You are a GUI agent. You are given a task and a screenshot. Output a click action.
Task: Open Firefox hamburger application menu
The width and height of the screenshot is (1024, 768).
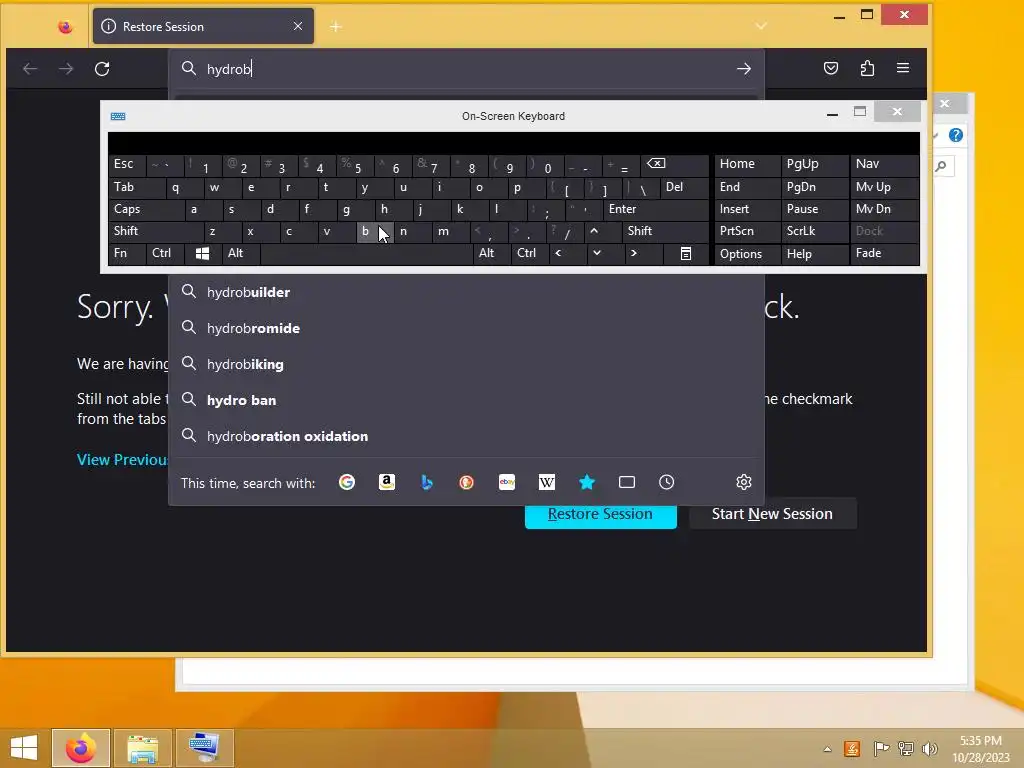[903, 68]
